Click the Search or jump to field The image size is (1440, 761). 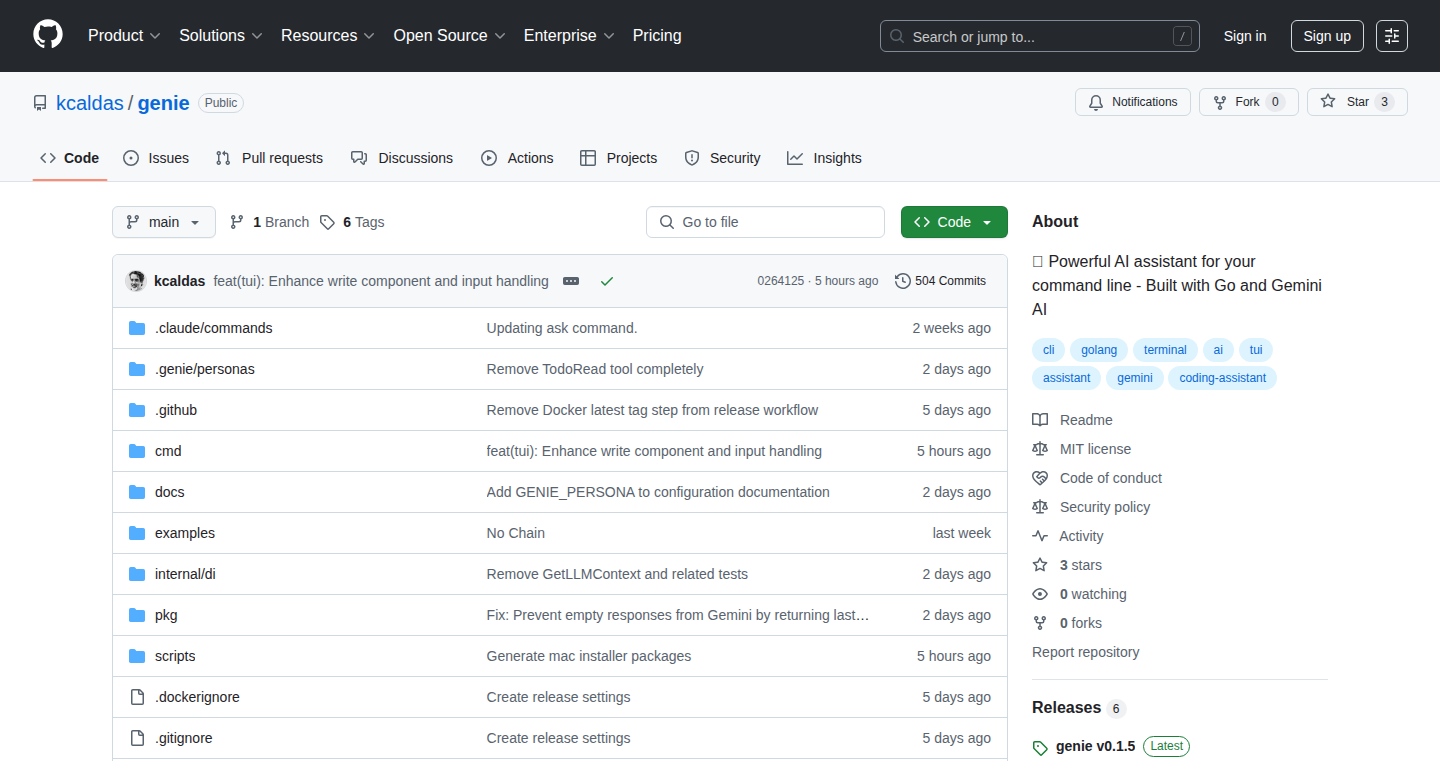point(1040,36)
